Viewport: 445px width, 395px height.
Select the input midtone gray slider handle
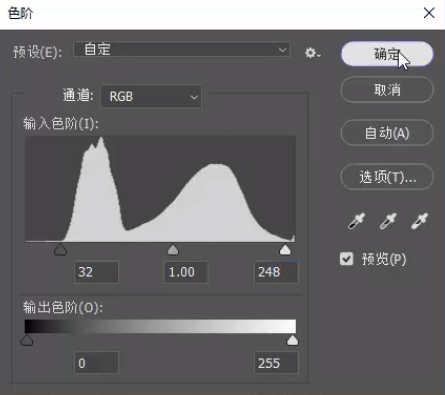click(x=173, y=249)
